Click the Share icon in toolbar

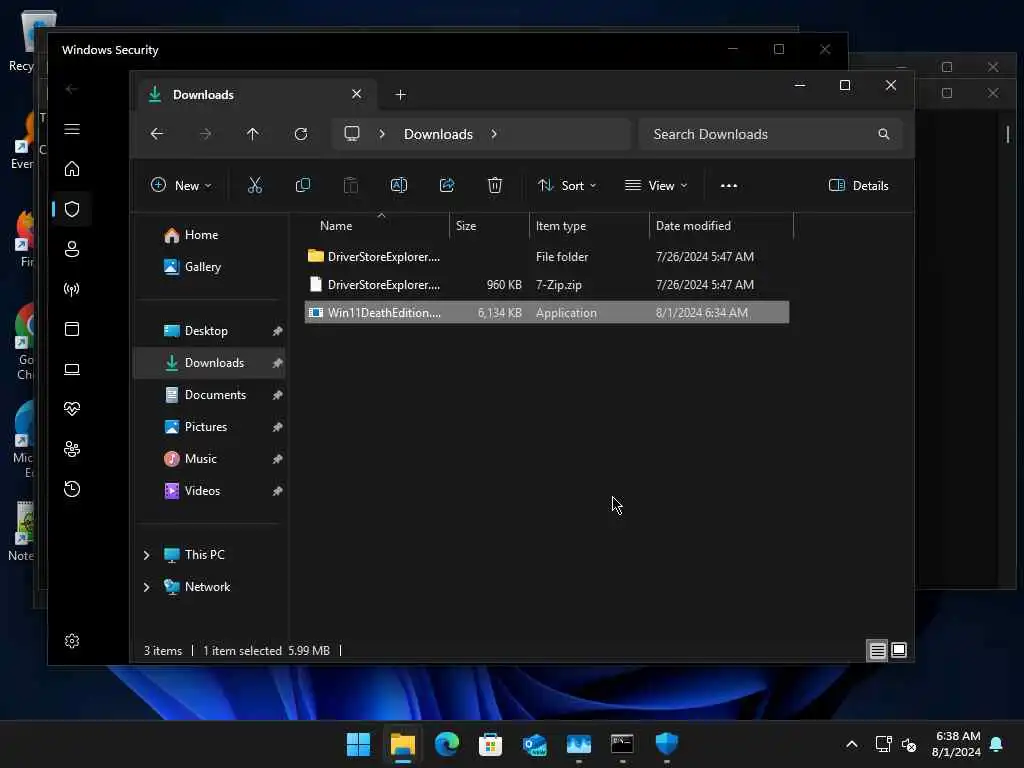click(x=447, y=185)
